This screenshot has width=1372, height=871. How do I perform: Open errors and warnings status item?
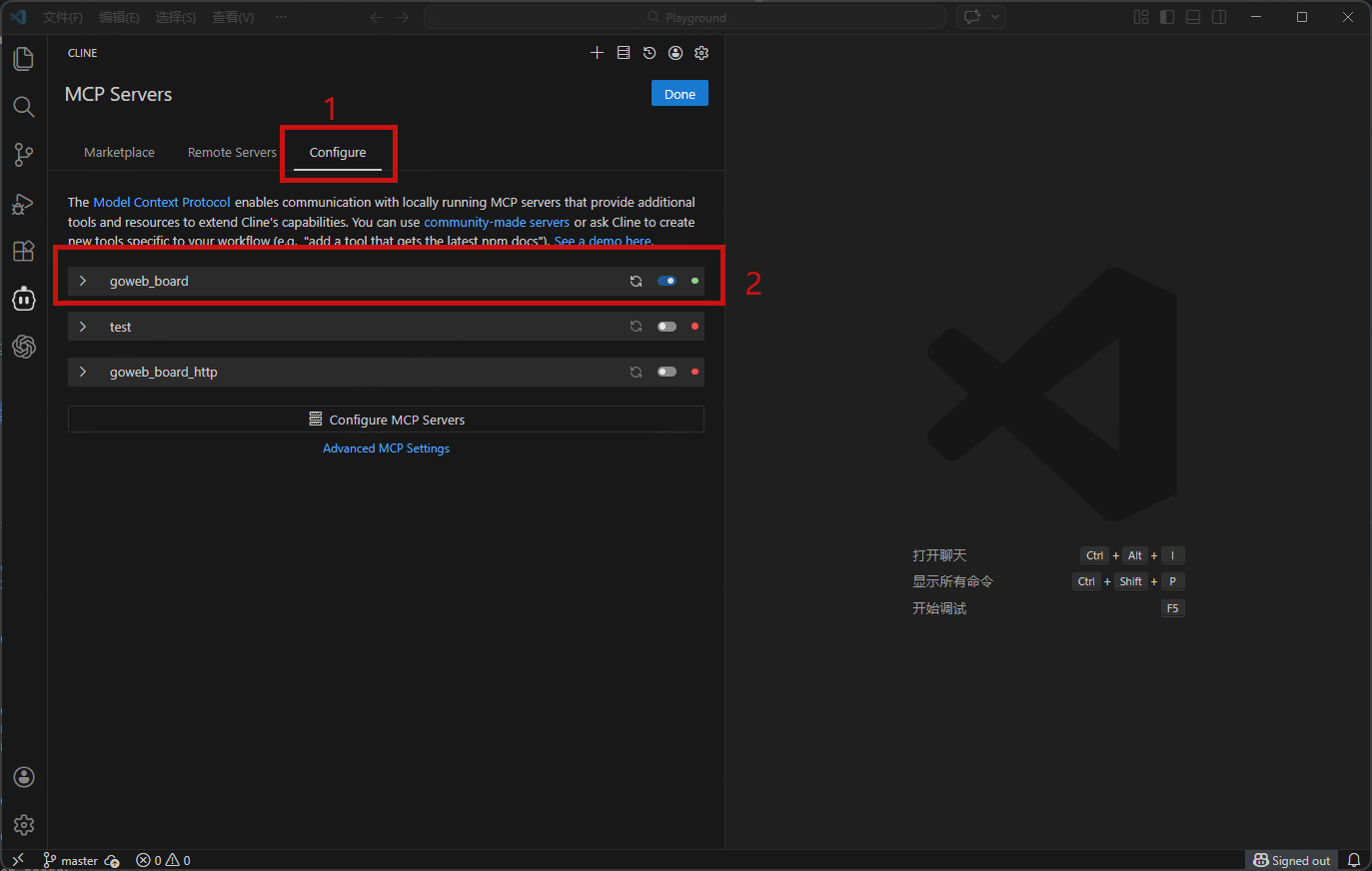coord(163,860)
